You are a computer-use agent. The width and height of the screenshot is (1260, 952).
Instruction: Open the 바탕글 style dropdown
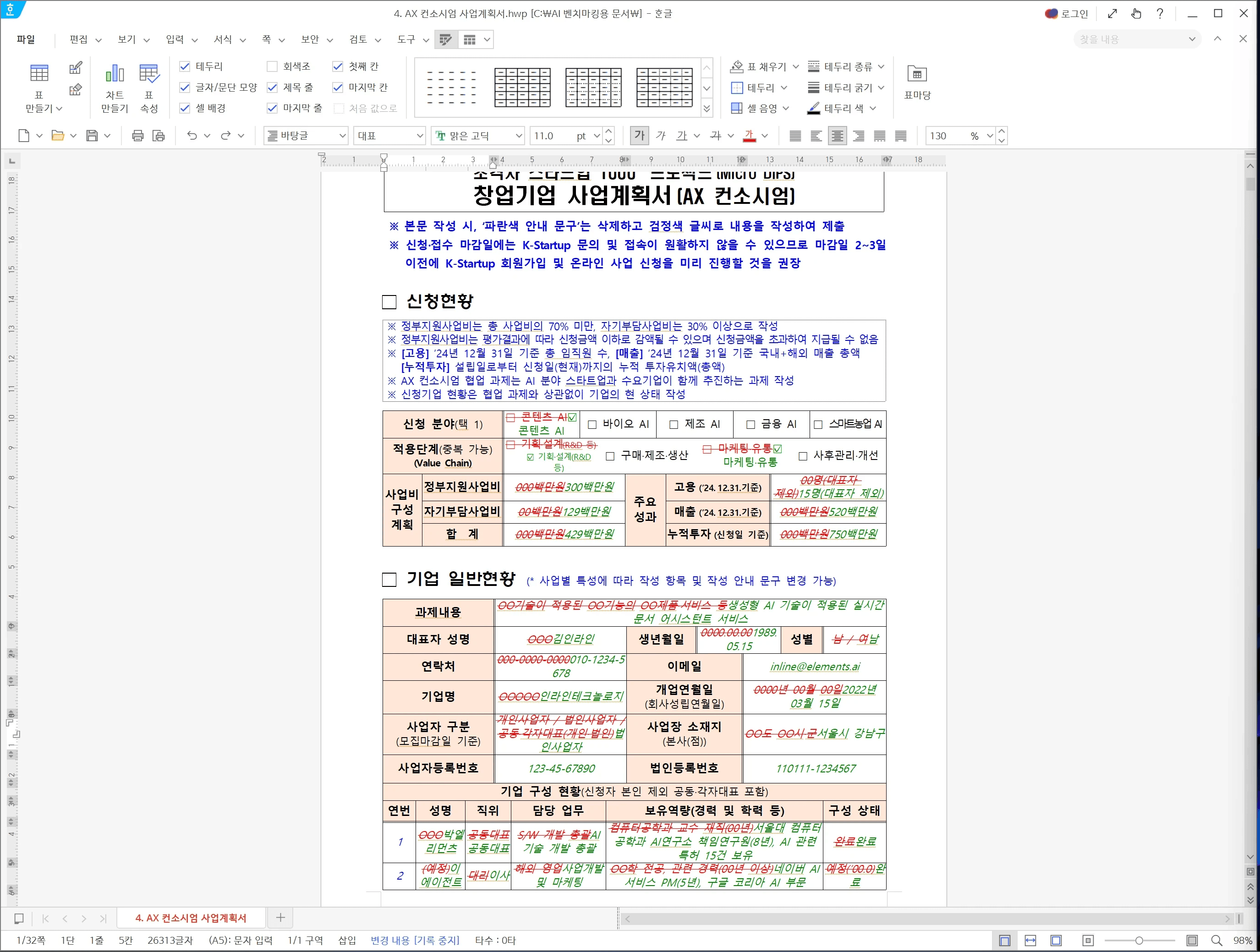click(305, 136)
